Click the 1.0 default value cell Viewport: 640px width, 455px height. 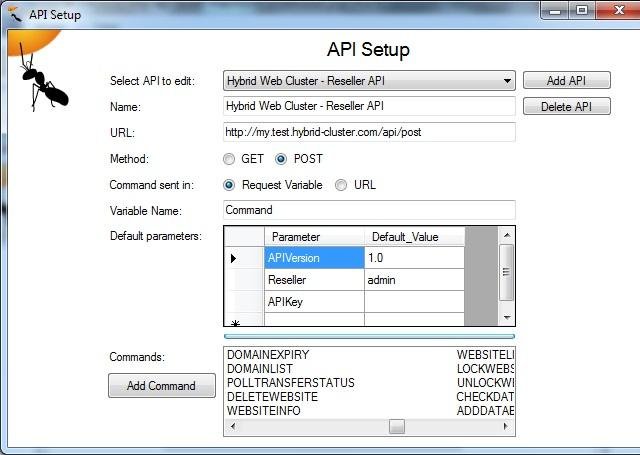coord(414,257)
